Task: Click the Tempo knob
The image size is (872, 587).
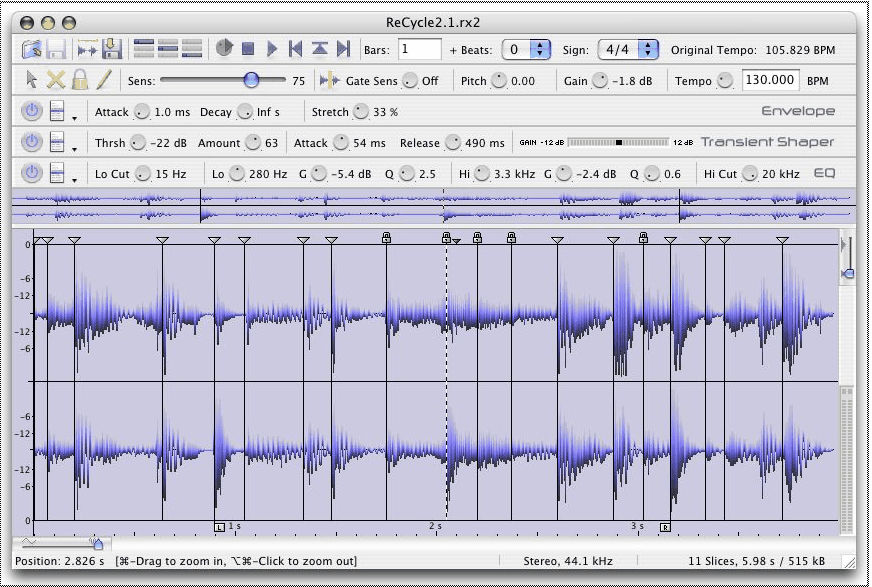Action: pos(725,81)
